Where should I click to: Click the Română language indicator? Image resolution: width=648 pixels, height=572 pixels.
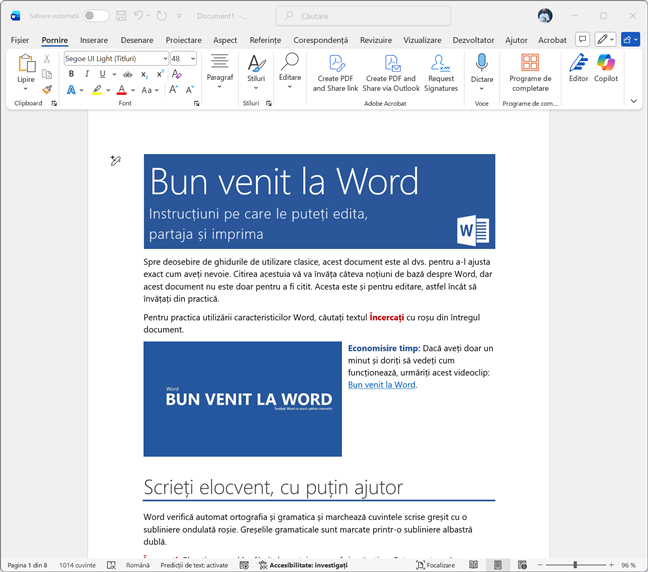click(x=138, y=565)
